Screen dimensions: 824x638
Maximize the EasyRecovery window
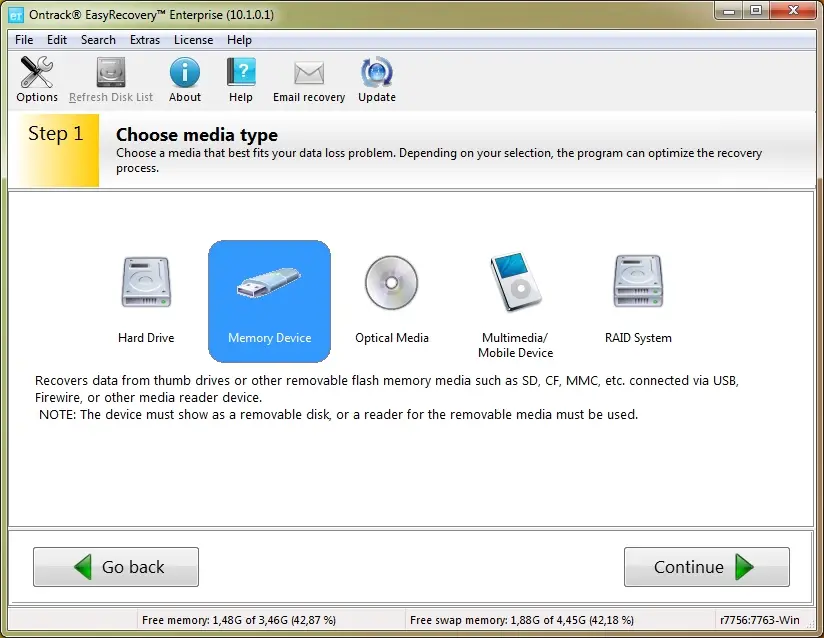click(756, 11)
